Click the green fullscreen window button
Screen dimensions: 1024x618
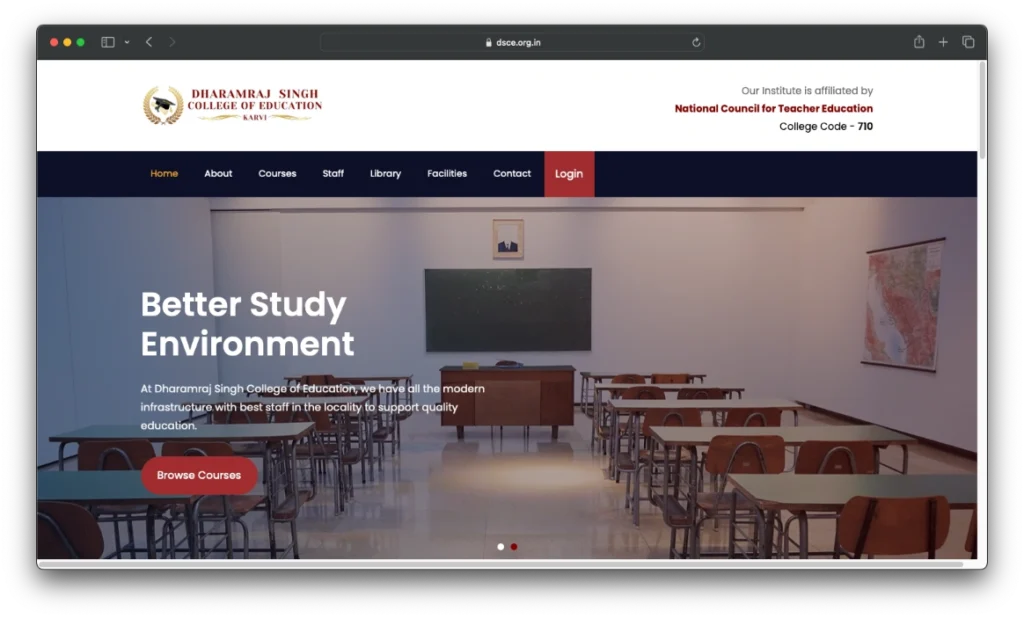80,42
